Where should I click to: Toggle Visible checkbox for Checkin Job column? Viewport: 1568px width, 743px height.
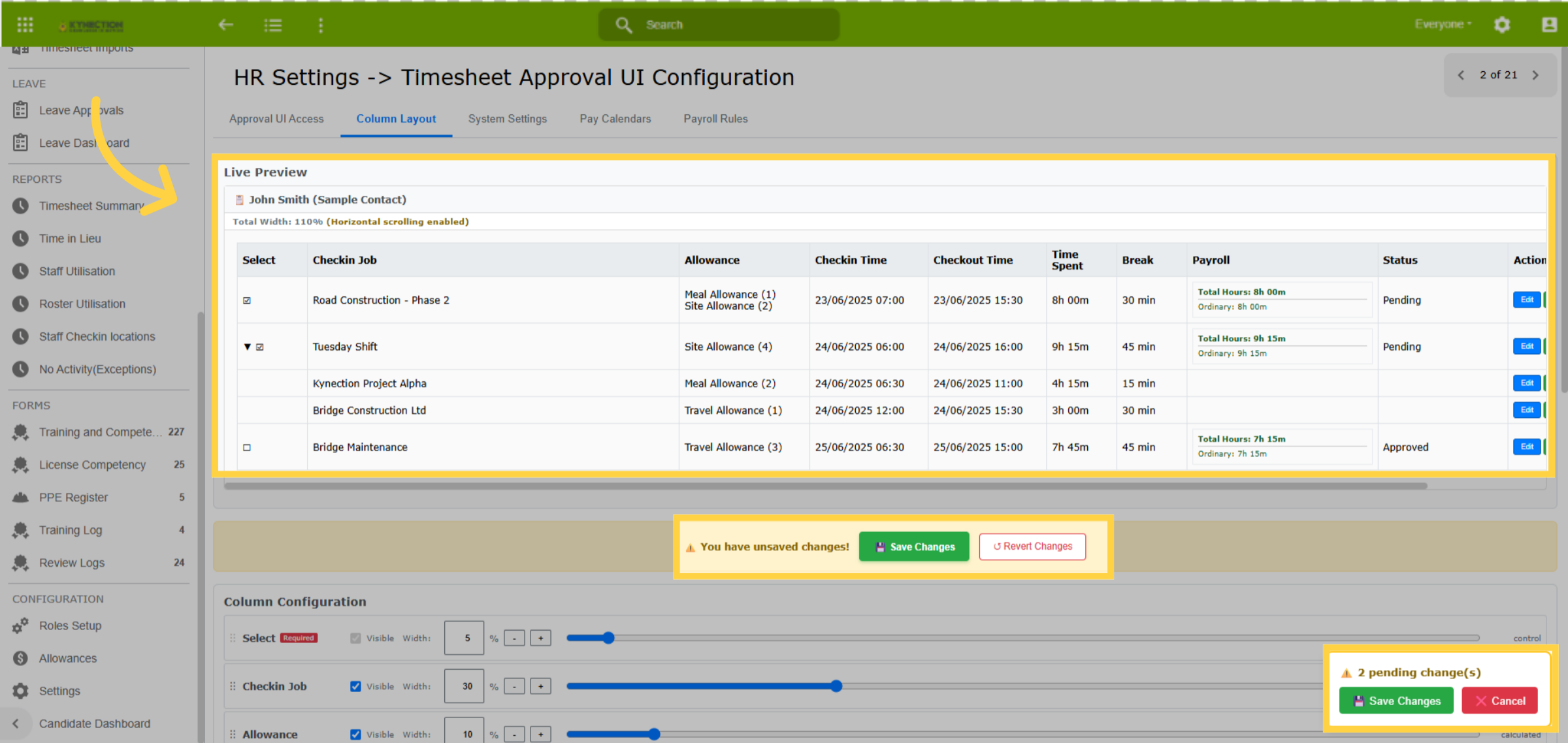coord(355,686)
